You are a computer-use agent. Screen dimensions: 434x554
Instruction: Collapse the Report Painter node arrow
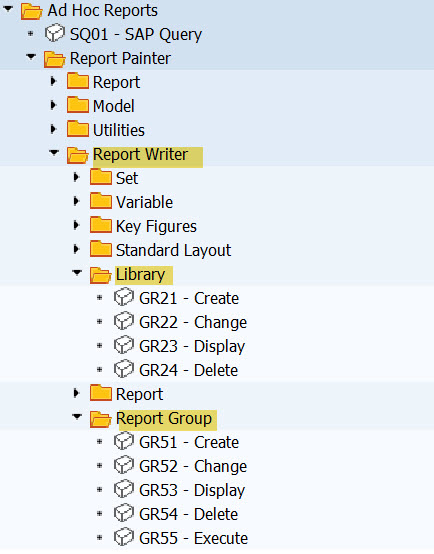tap(31, 57)
